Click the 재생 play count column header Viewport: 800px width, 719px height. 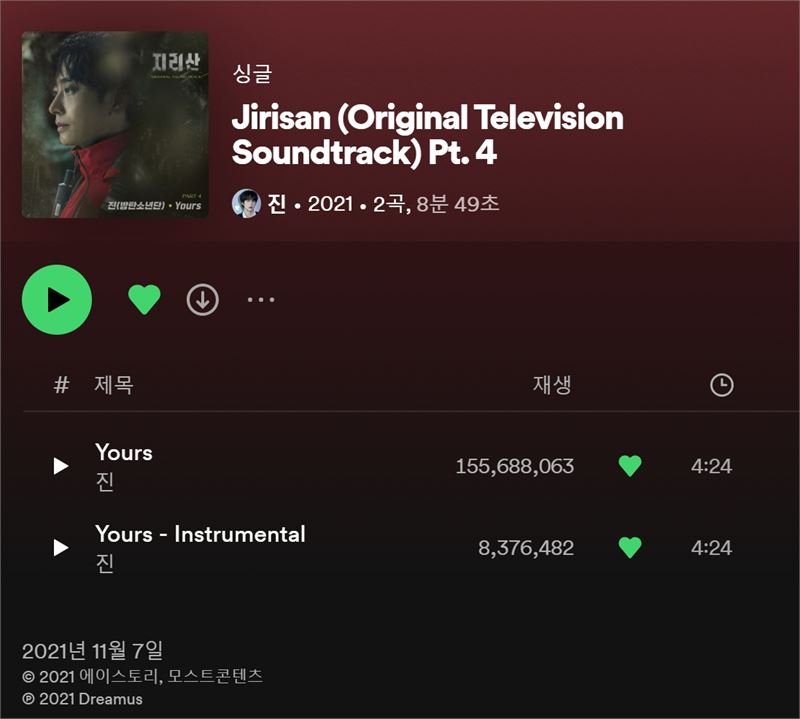click(x=552, y=385)
